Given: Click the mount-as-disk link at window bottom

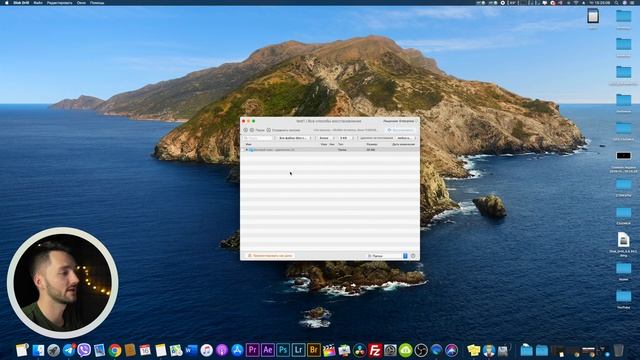Looking at the screenshot, I should [270, 256].
